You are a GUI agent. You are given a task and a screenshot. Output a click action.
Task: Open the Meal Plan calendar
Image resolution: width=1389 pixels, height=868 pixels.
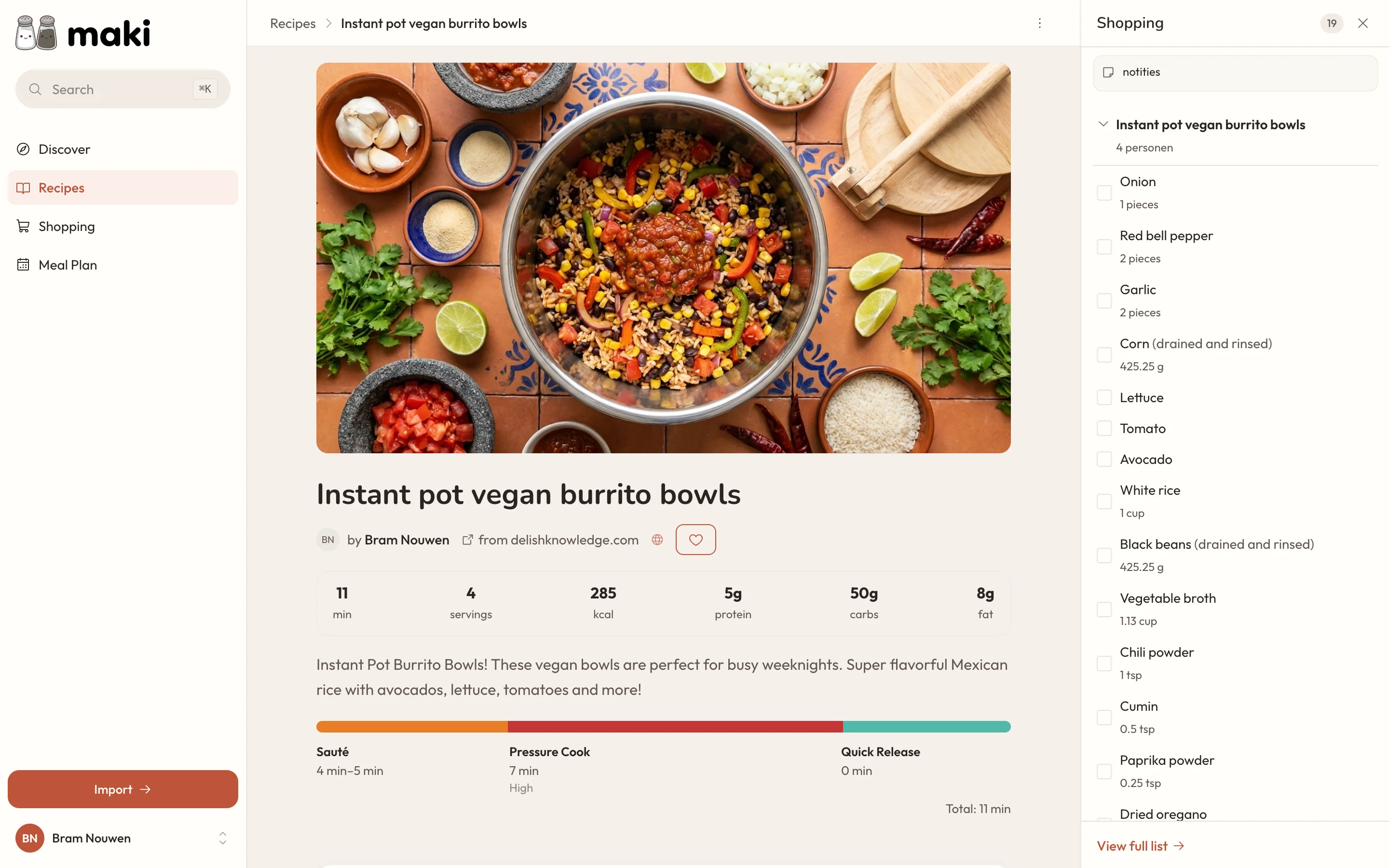click(x=67, y=265)
